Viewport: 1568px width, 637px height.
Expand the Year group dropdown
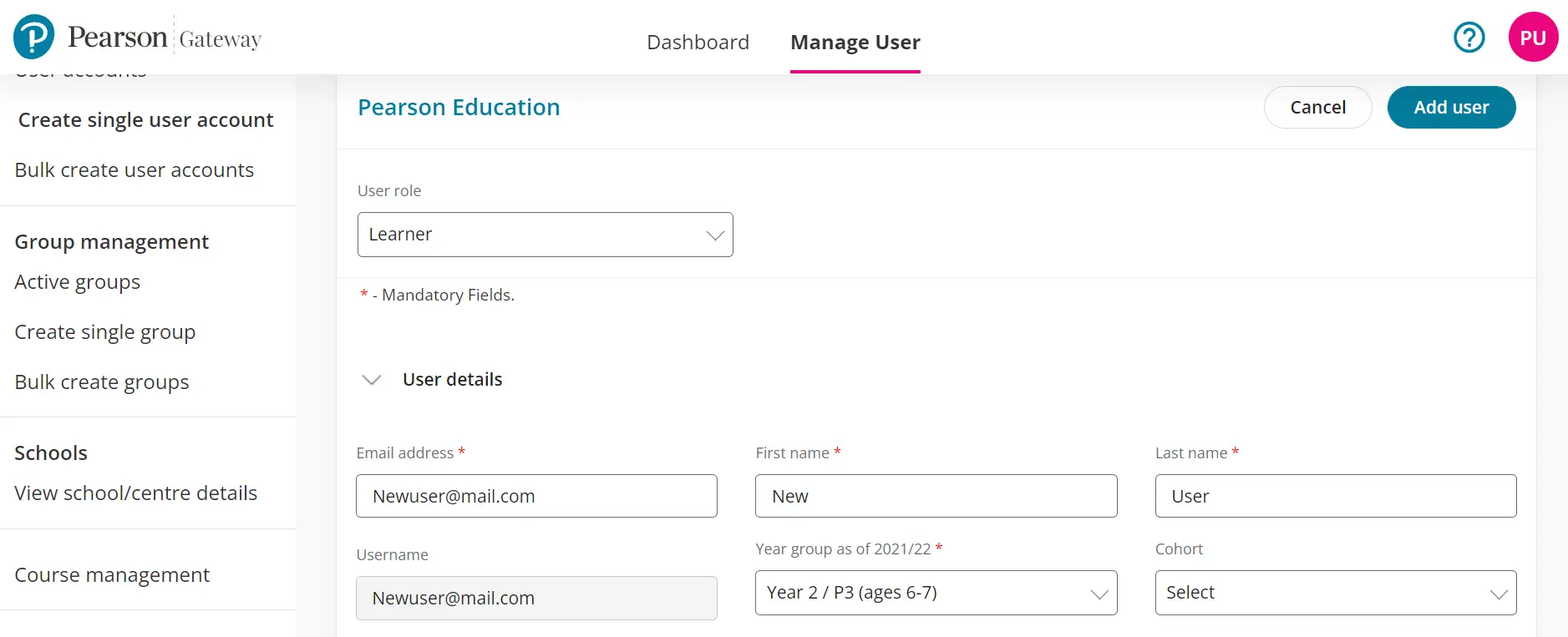click(x=936, y=593)
